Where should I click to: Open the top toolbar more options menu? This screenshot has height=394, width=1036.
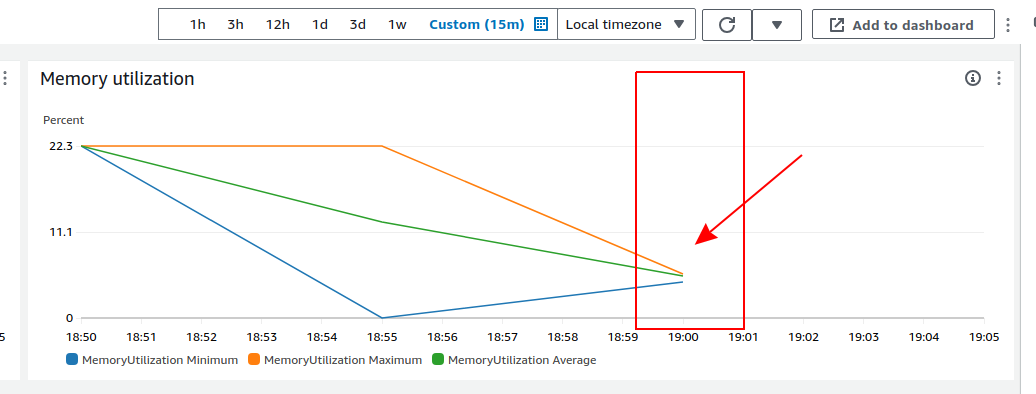(1008, 25)
